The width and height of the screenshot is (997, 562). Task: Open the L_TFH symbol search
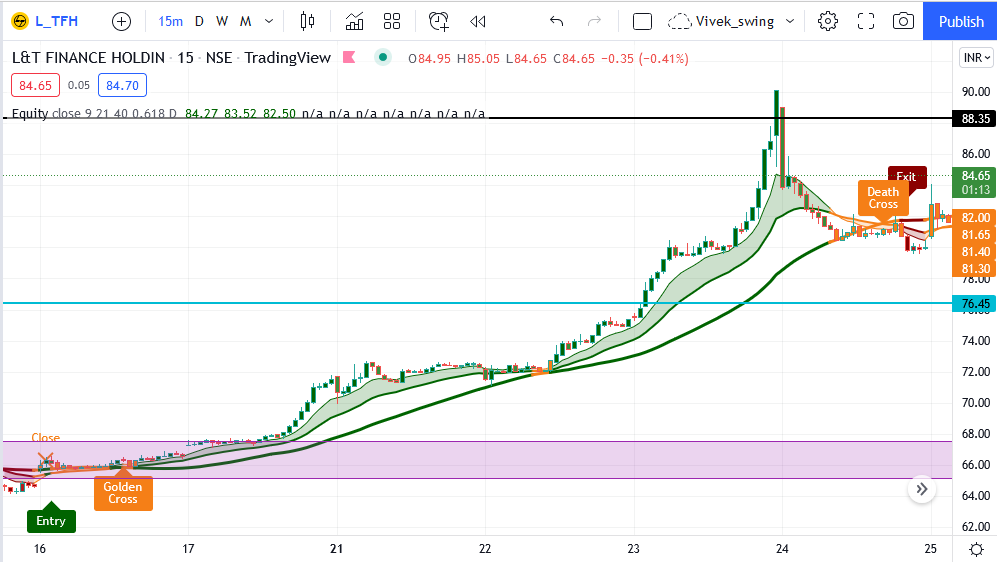(46, 21)
